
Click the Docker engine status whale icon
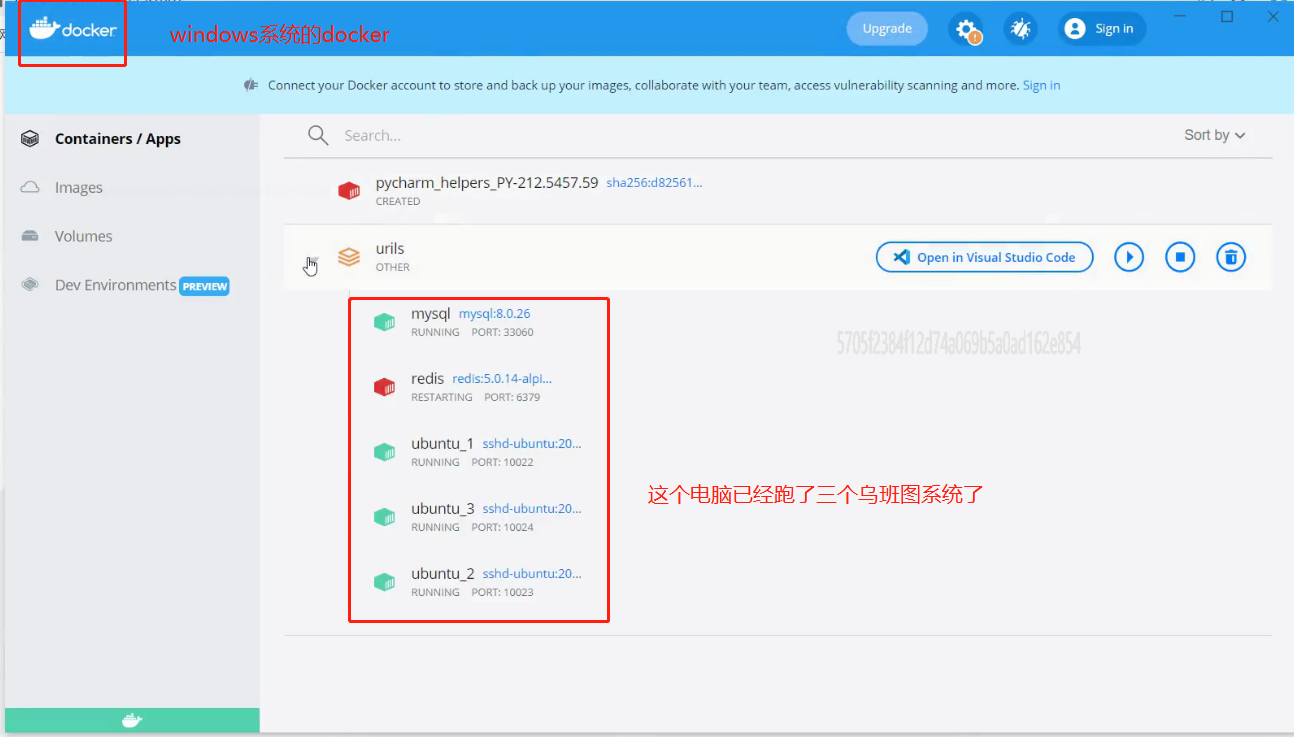pos(132,720)
